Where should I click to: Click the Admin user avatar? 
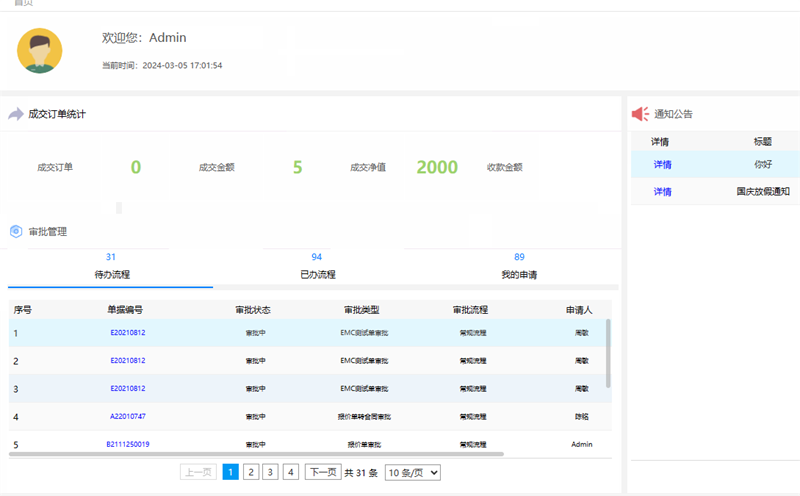pyautogui.click(x=40, y=51)
